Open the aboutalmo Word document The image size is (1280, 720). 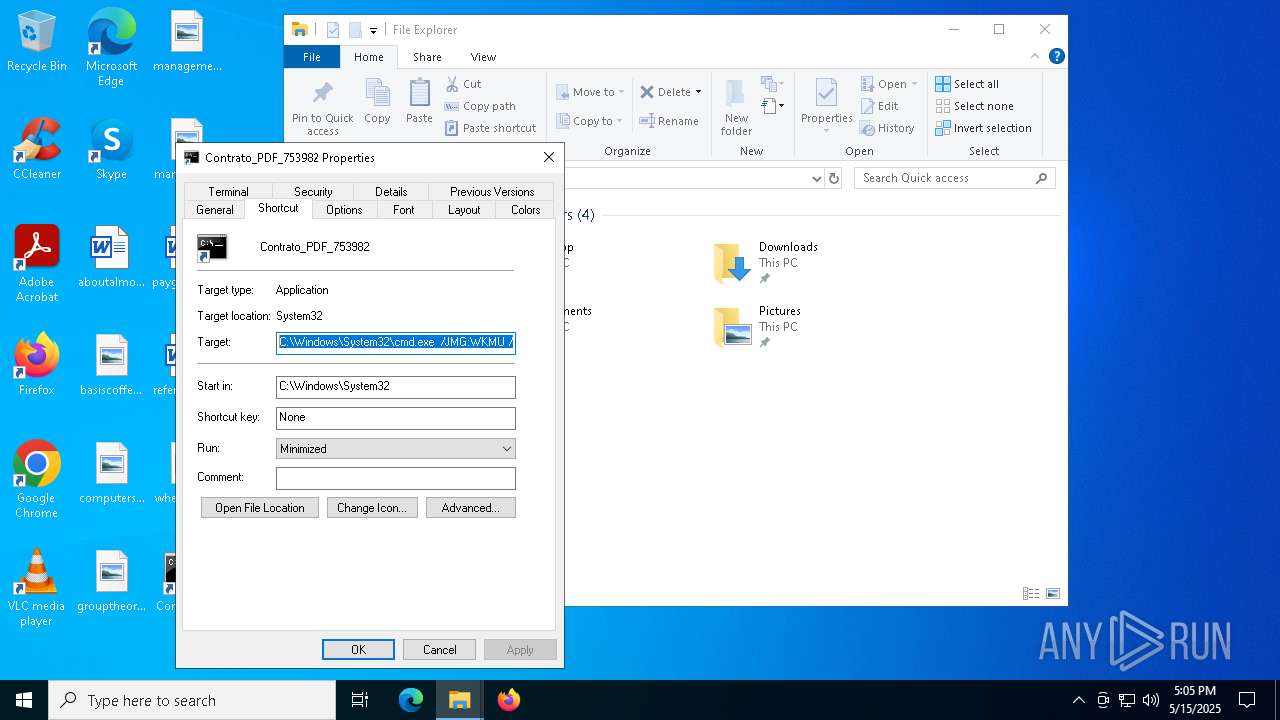[111, 257]
